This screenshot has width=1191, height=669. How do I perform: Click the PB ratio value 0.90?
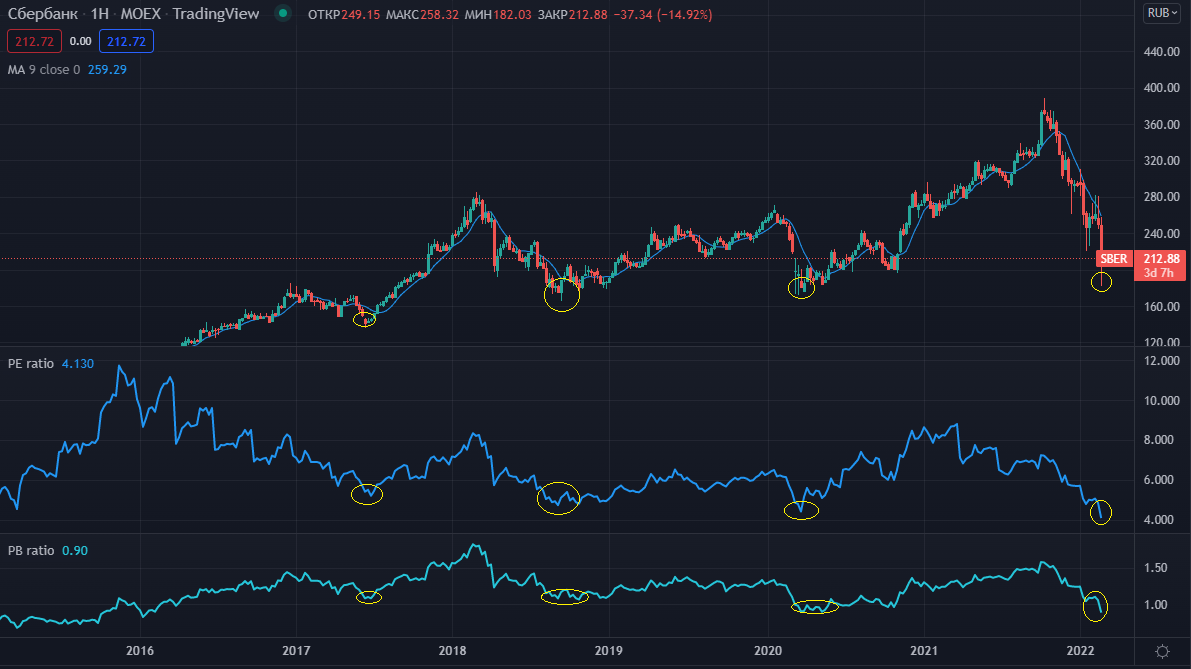pyautogui.click(x=74, y=551)
